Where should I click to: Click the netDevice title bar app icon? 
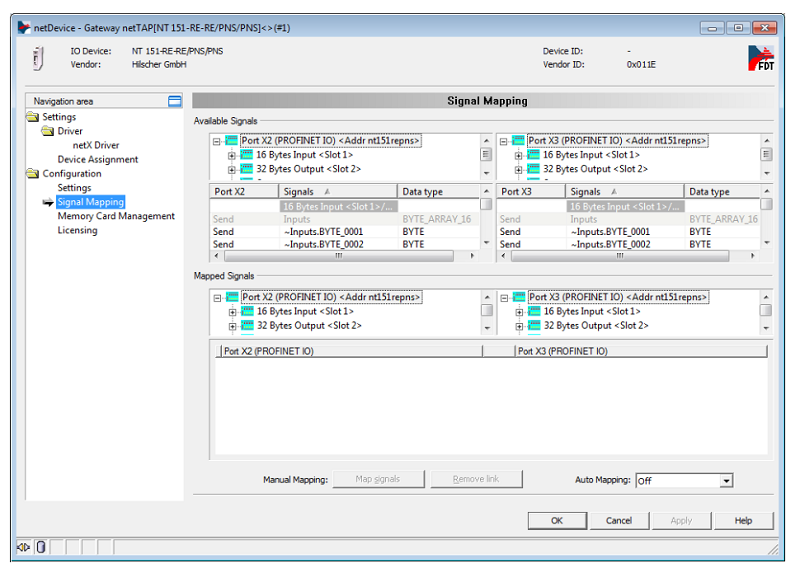pyautogui.click(x=23, y=28)
